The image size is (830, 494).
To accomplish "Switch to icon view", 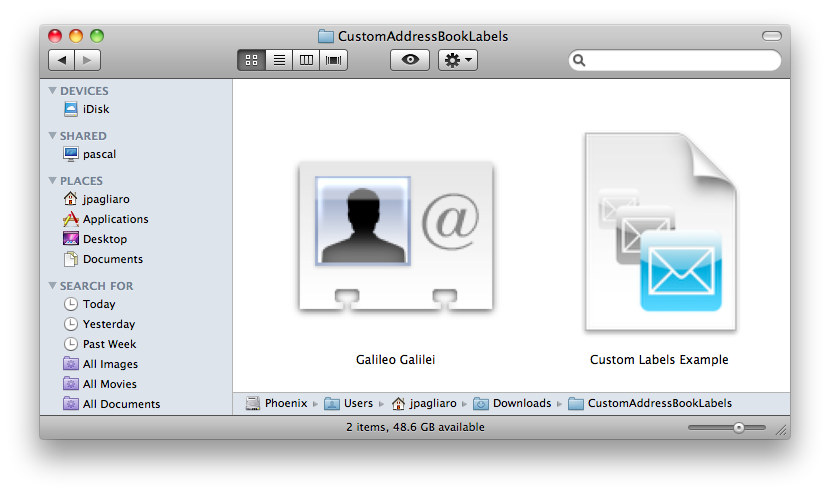I will click(x=251, y=60).
